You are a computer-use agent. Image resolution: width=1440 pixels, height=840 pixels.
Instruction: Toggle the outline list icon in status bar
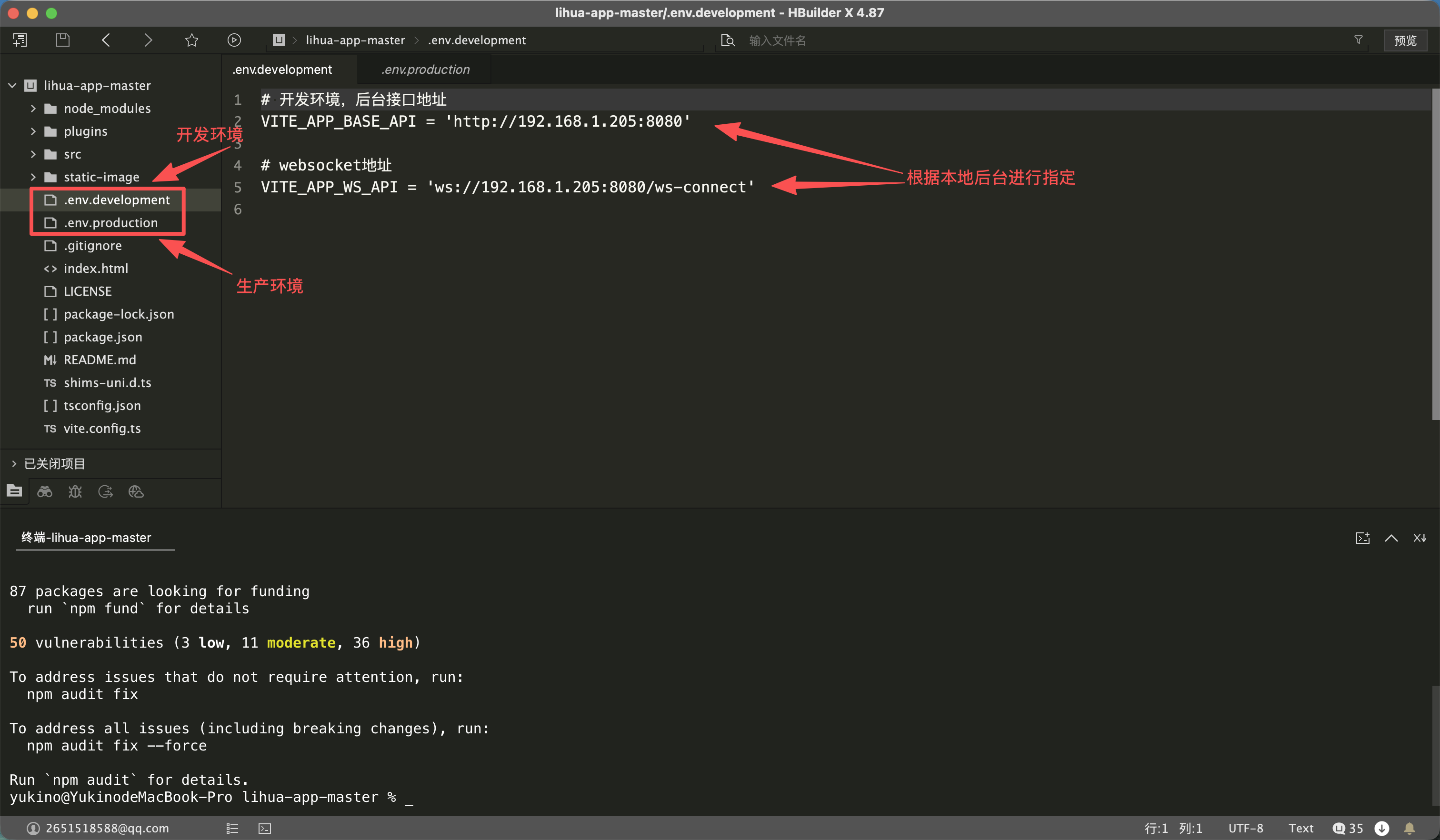click(x=232, y=828)
